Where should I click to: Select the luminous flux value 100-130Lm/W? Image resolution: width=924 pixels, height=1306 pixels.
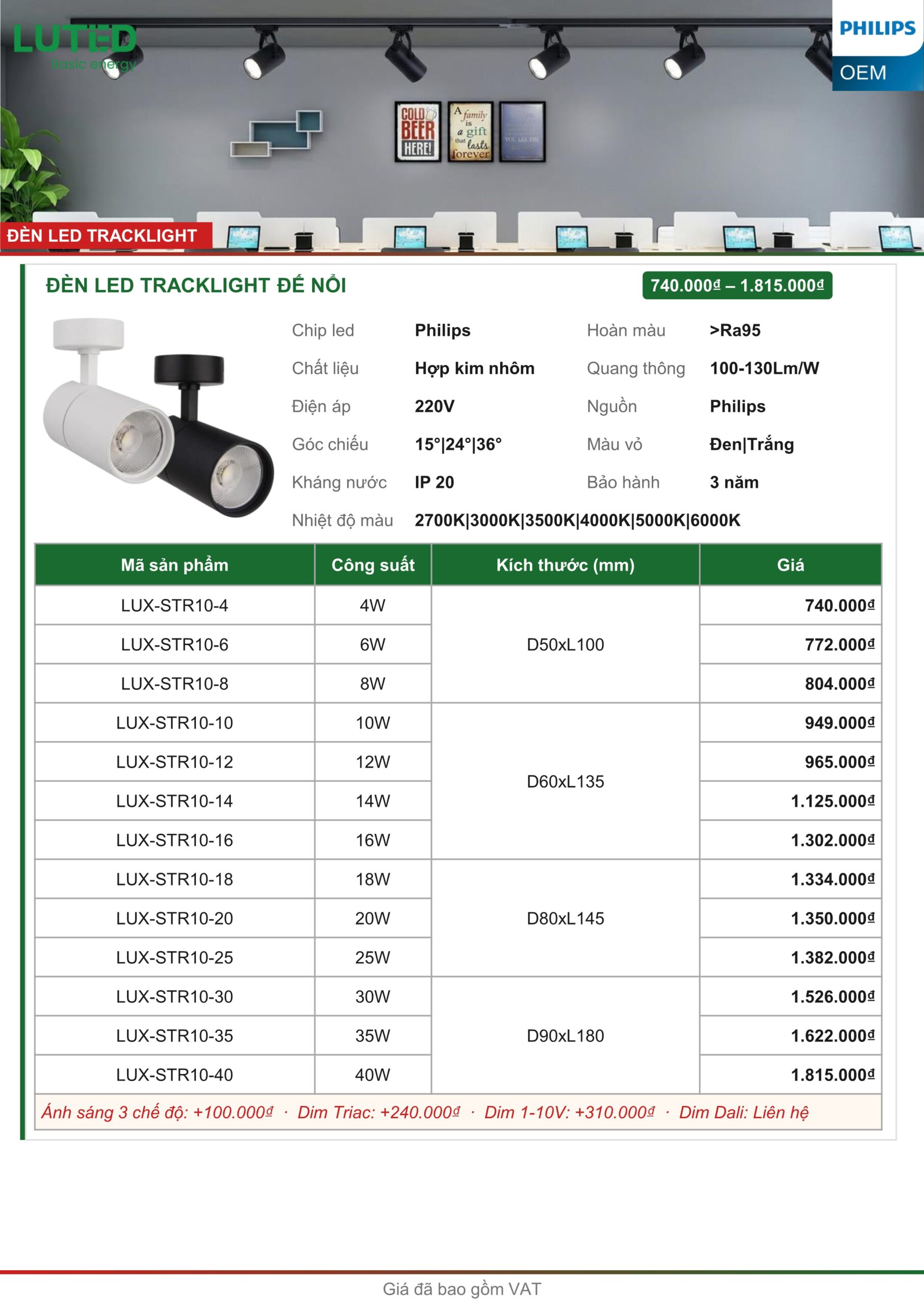coord(764,368)
